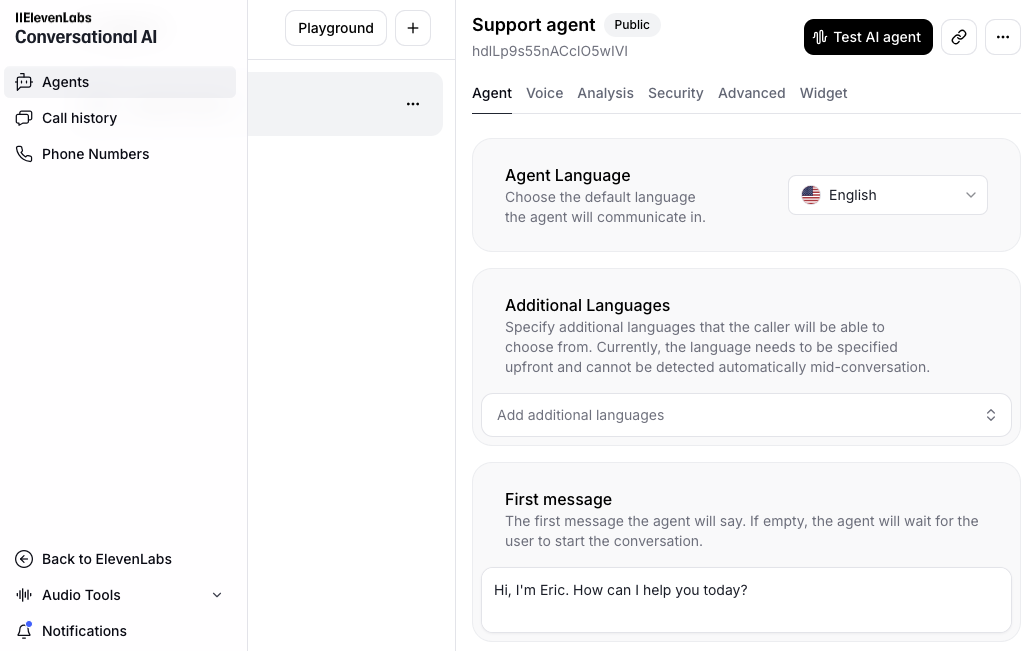Viewport: 1023px width, 651px height.
Task: Click the Notifications bell icon
Action: 24,631
